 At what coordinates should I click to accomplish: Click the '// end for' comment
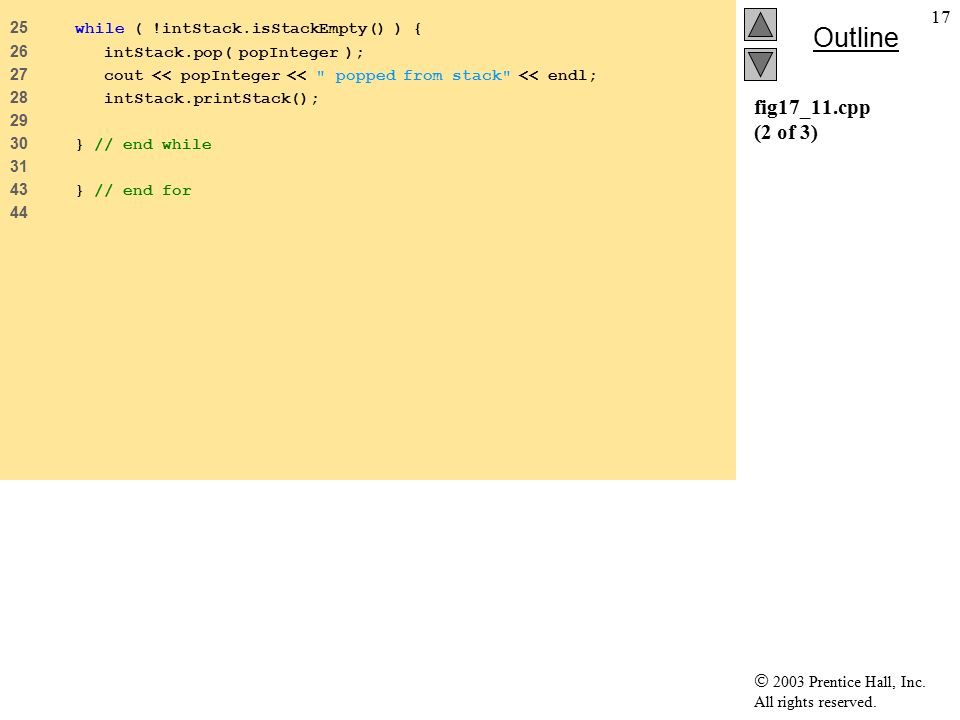(143, 190)
